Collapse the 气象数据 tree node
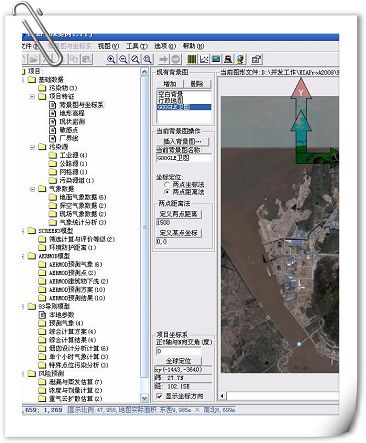 point(32,189)
